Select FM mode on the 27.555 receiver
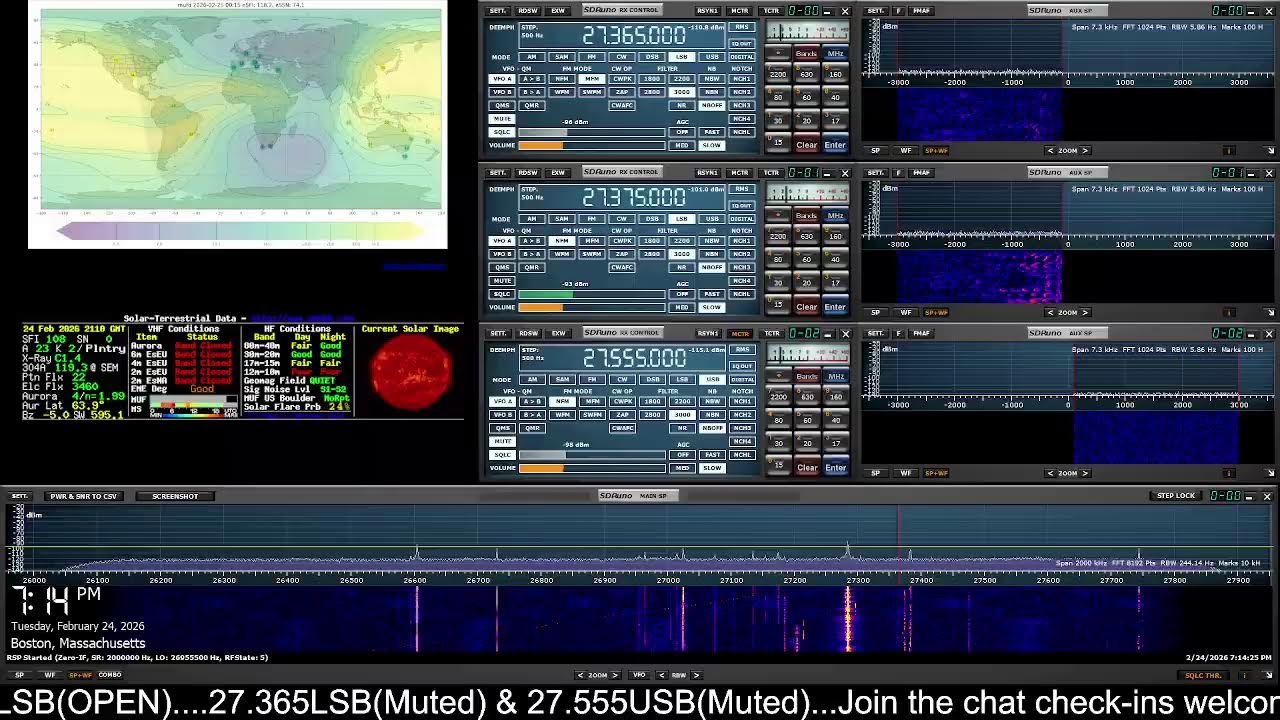This screenshot has height=720, width=1280. coord(591,379)
